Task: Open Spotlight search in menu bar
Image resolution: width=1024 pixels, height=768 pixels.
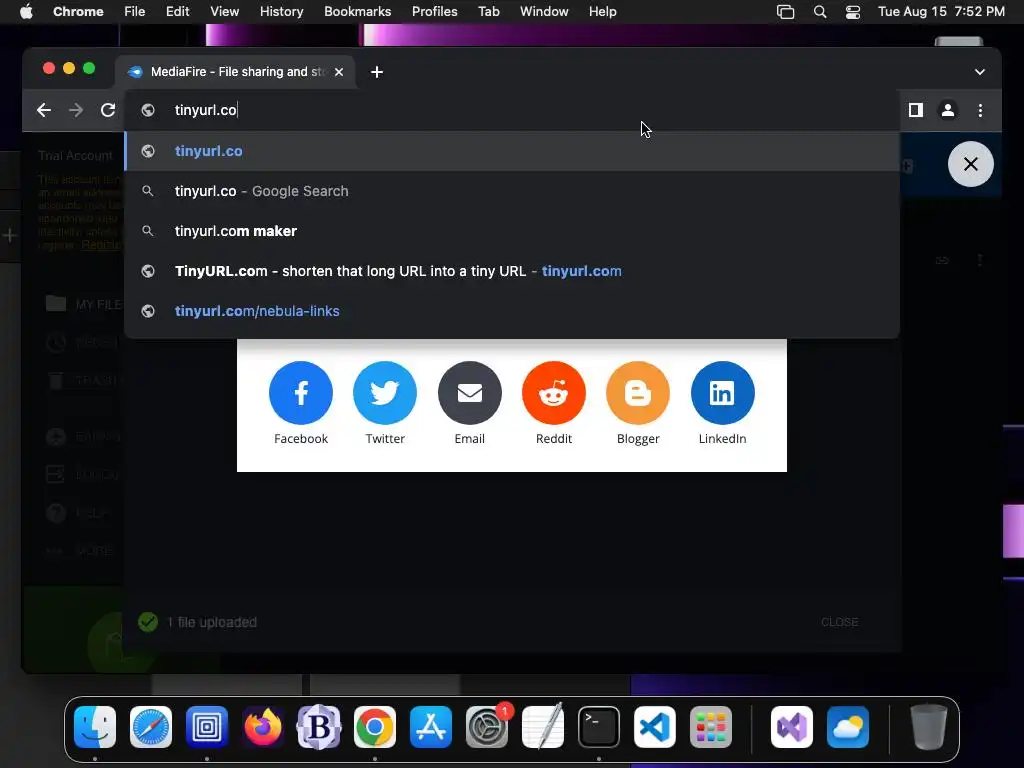Action: point(820,12)
